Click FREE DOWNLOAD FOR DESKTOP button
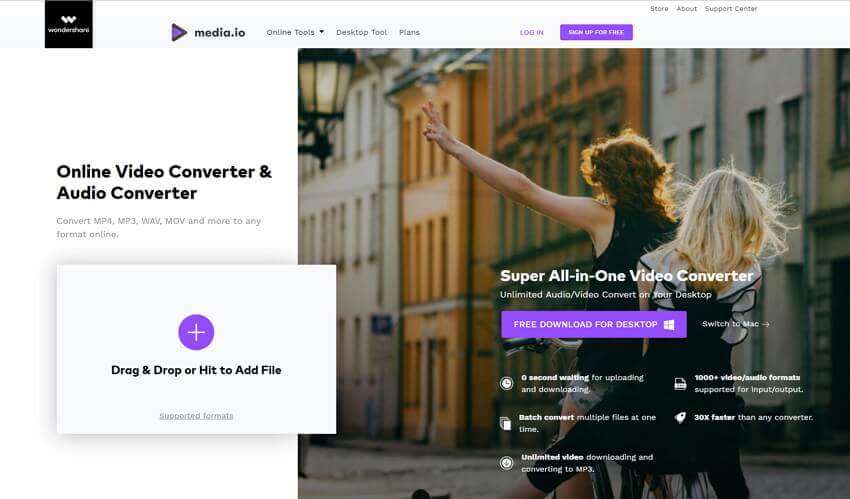This screenshot has height=499, width=850. pyautogui.click(x=594, y=325)
